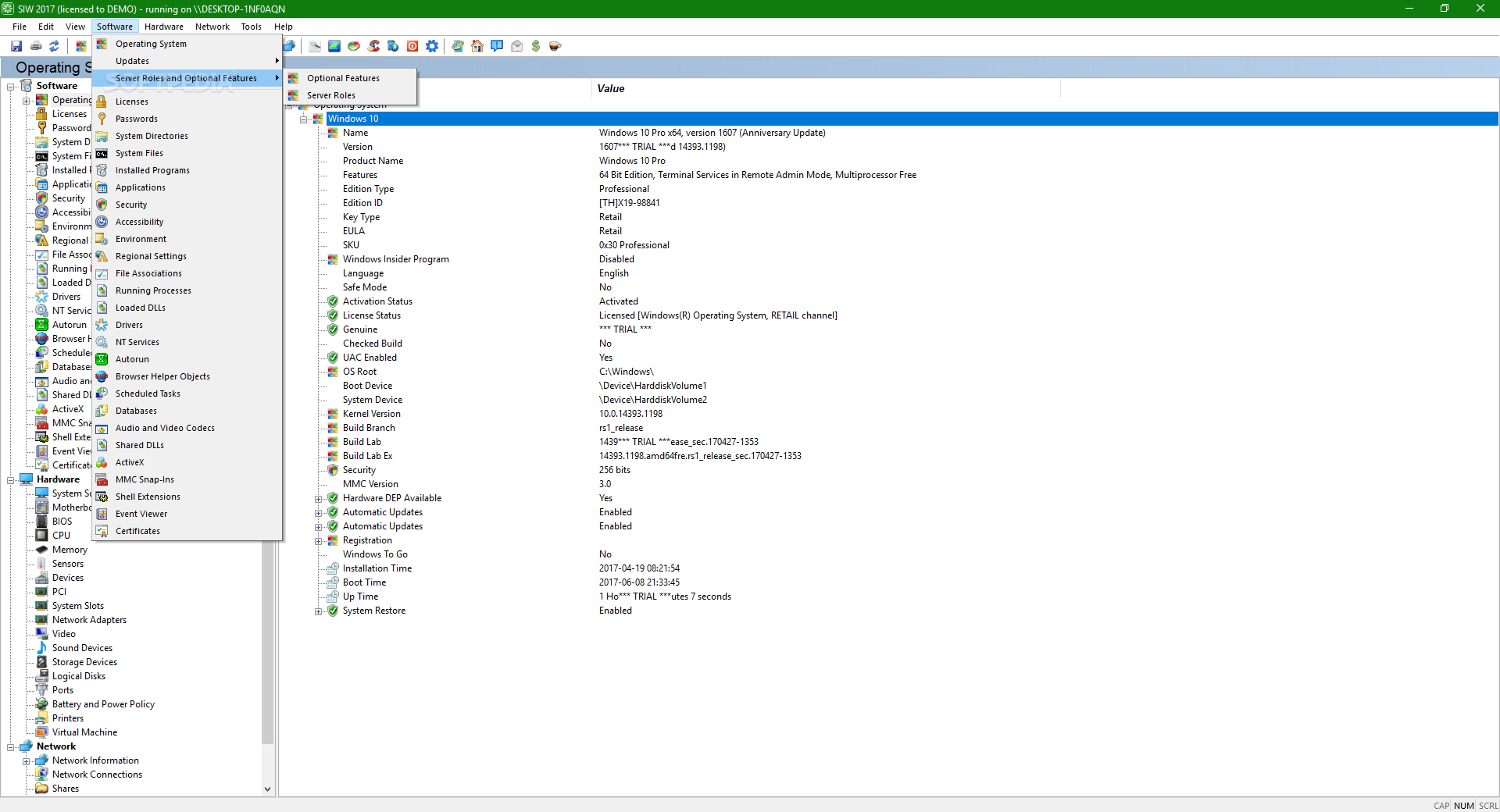Viewport: 1500px width, 812px height.
Task: Open the Hardware menu in menu bar
Action: pos(164,27)
